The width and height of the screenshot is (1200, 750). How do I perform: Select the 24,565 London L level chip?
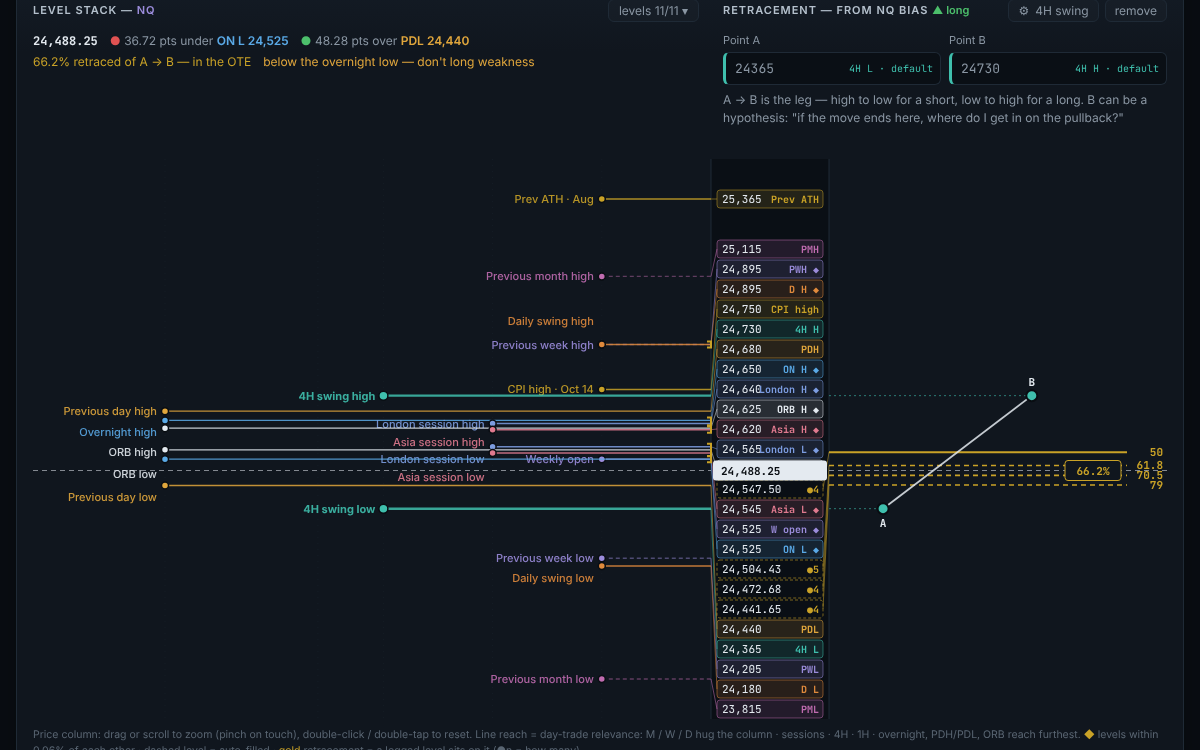(x=770, y=449)
